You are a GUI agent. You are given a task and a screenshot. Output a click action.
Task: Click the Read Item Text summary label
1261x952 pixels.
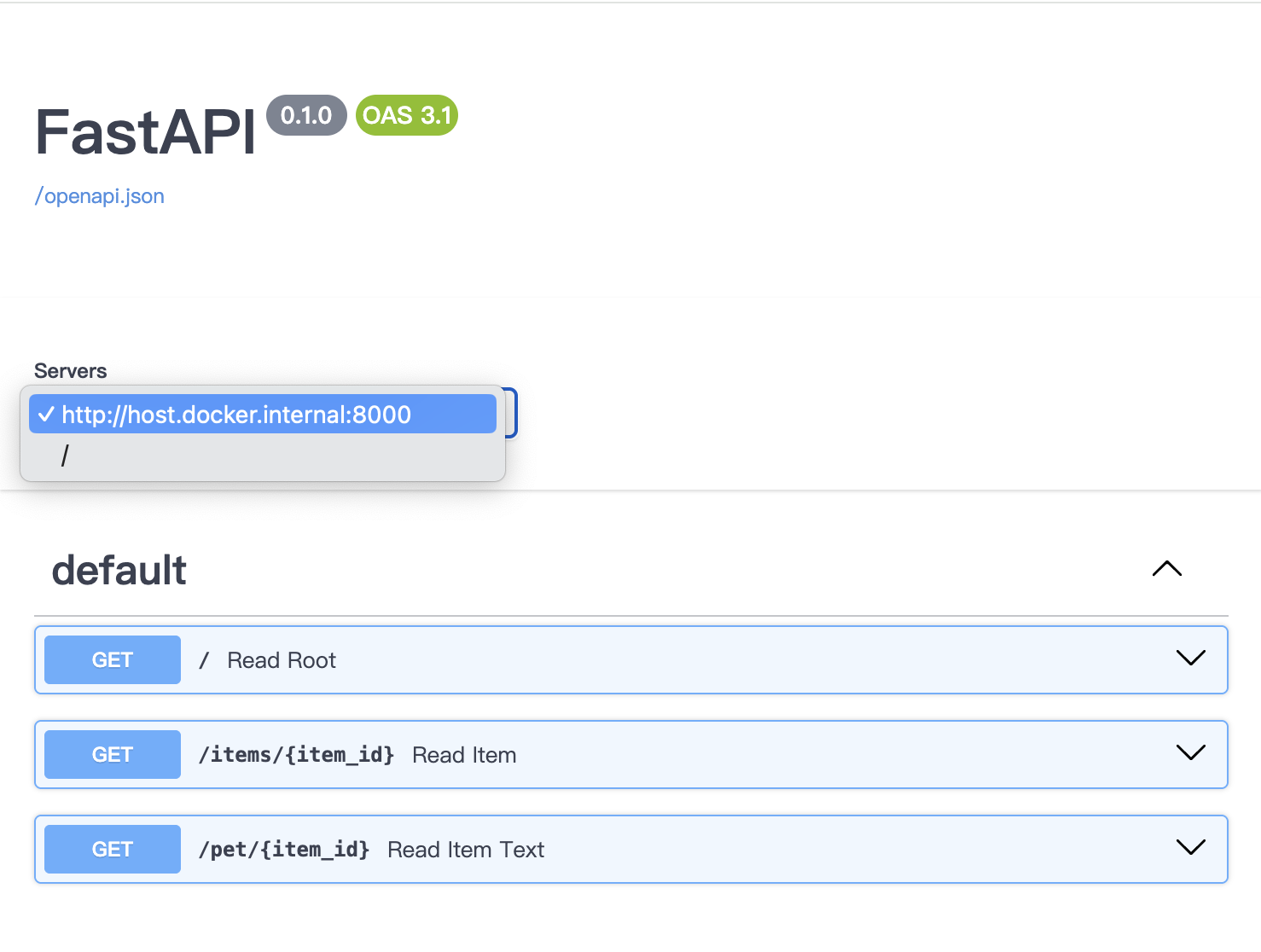pyautogui.click(x=466, y=850)
